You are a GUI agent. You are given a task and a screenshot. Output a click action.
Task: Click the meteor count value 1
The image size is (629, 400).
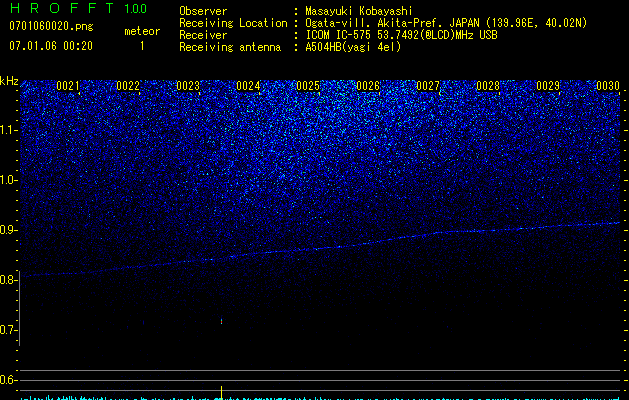coord(142,46)
